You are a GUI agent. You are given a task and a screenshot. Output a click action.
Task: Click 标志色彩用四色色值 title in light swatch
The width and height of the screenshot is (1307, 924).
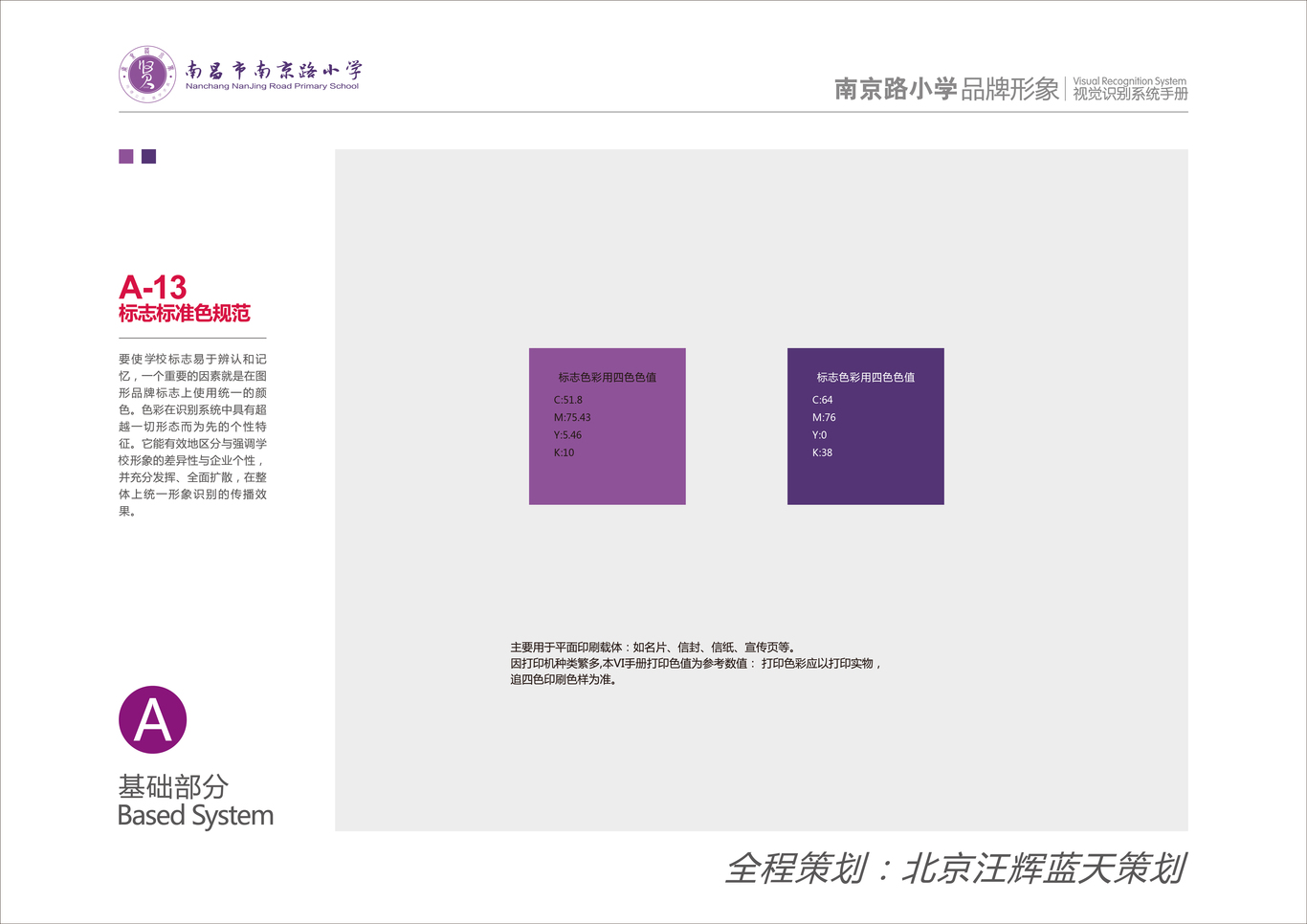pyautogui.click(x=608, y=378)
